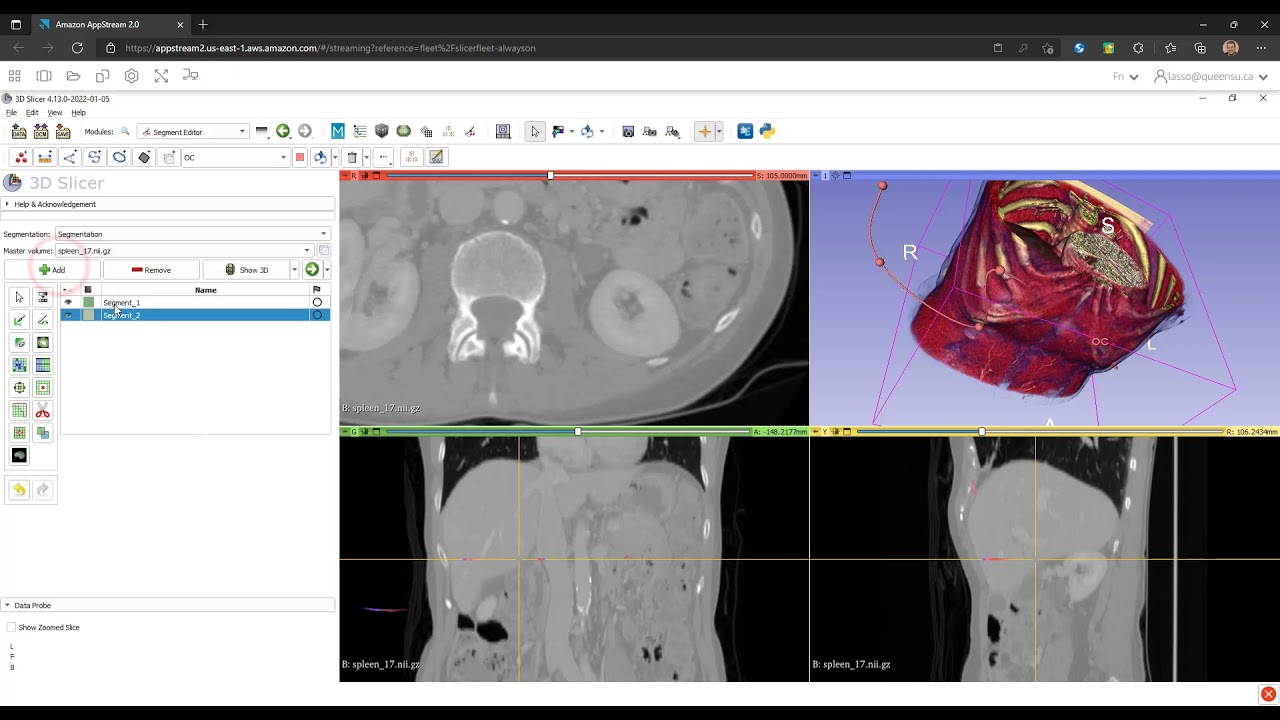This screenshot has width=1280, height=720.
Task: Select the Mask volume effect
Action: click(x=19, y=455)
